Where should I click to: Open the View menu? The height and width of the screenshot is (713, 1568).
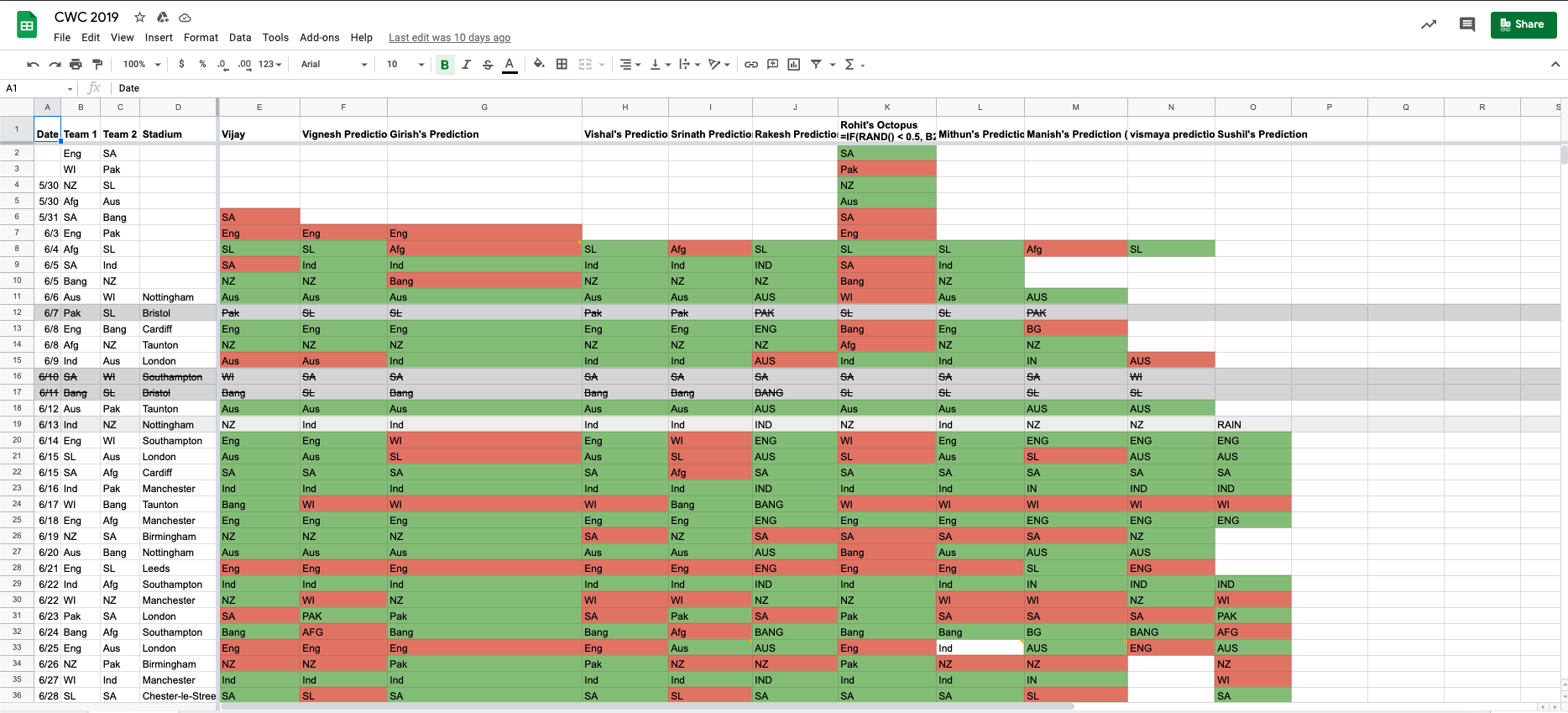coord(123,38)
